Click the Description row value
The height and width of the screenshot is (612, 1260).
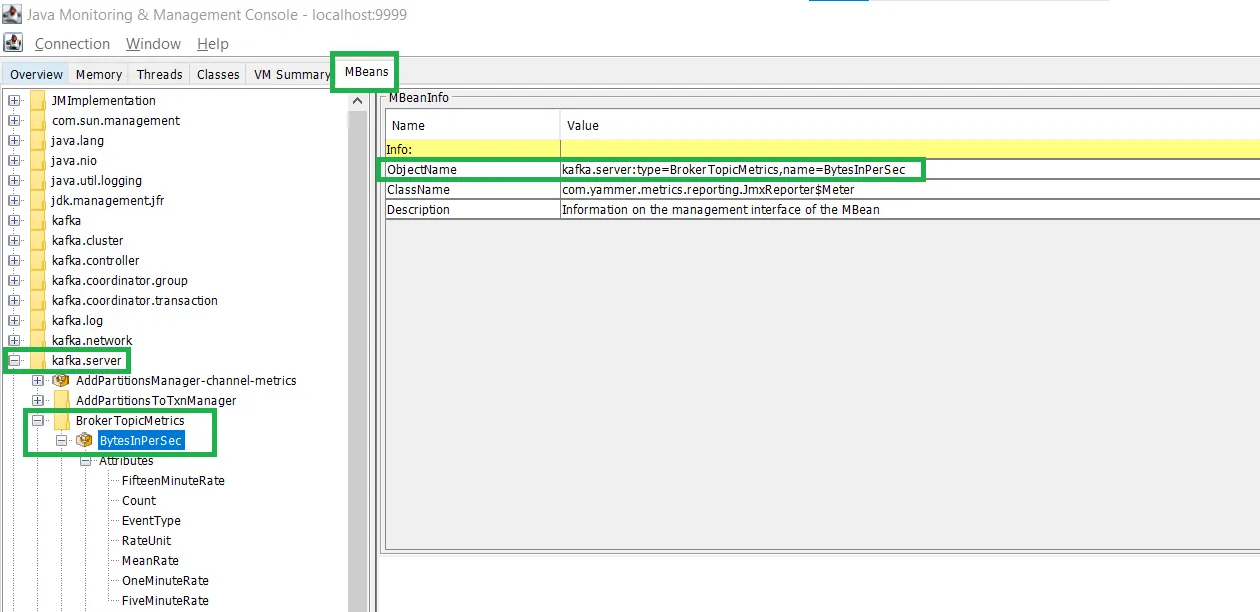(x=910, y=210)
